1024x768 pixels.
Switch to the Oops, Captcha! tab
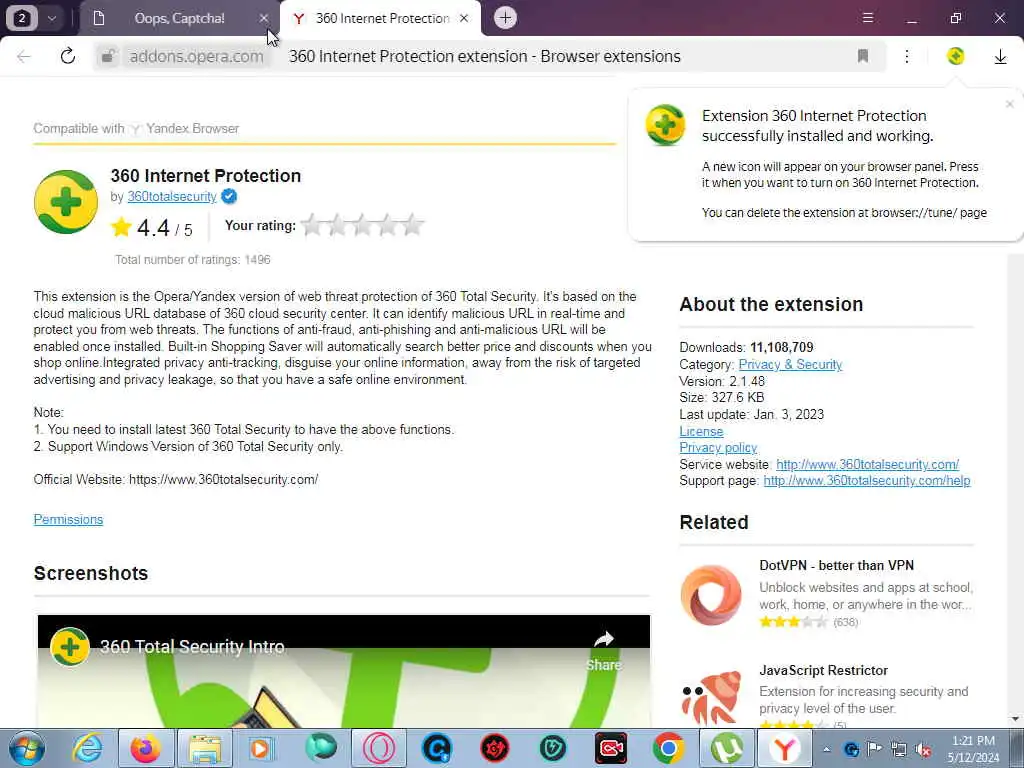pos(179,18)
